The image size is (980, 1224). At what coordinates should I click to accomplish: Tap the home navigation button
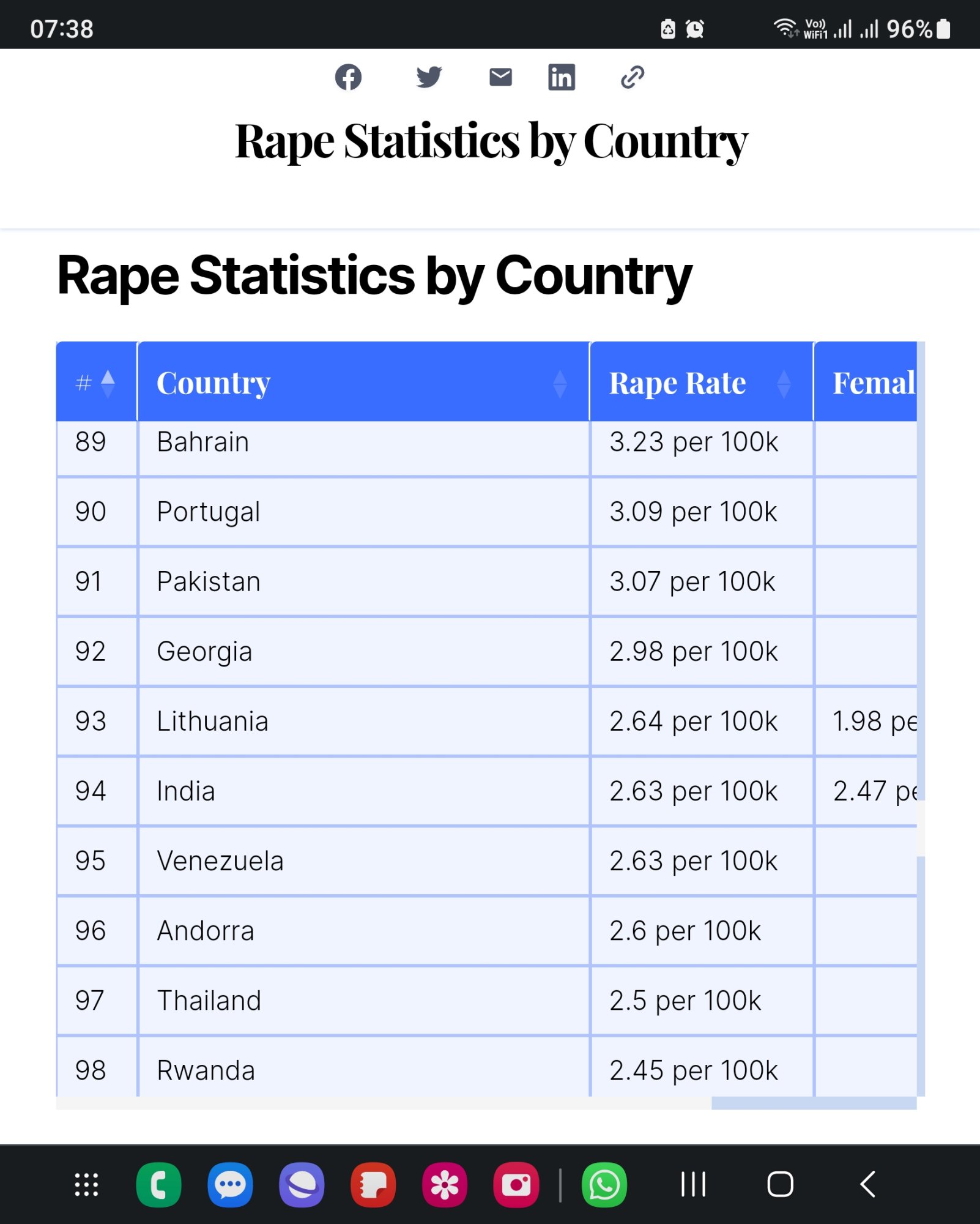coord(780,1184)
